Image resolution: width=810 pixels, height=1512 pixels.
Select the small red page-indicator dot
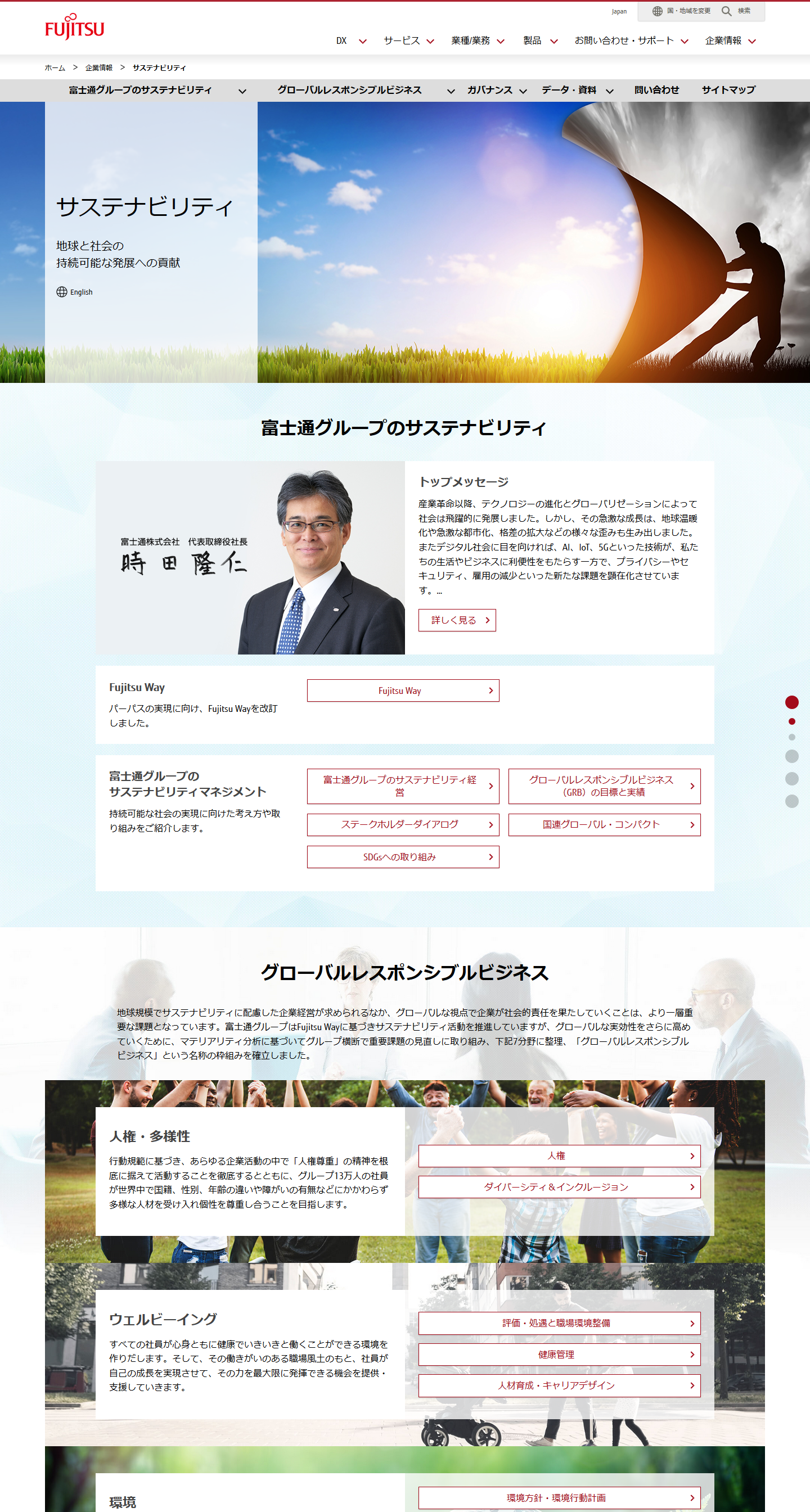pos(792,721)
